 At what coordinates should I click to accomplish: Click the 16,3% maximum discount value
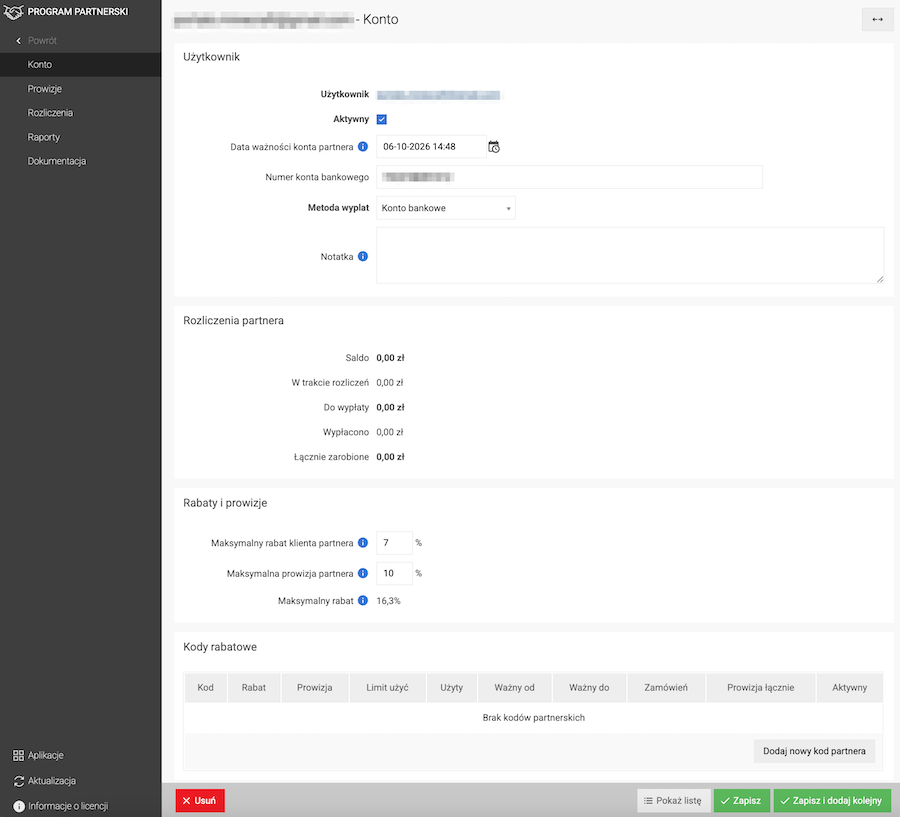point(389,601)
